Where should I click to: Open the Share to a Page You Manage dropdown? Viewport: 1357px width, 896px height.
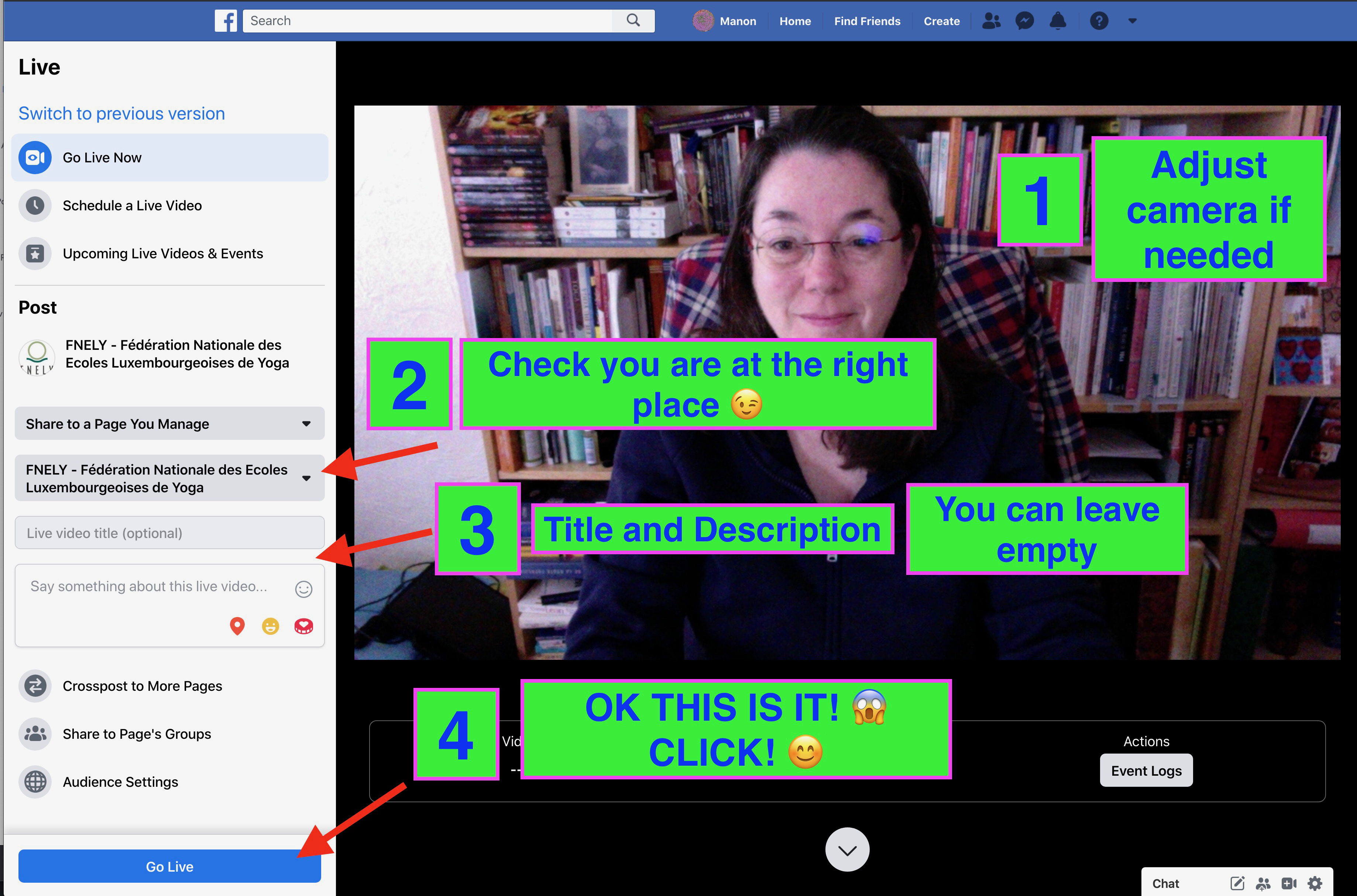[170, 423]
